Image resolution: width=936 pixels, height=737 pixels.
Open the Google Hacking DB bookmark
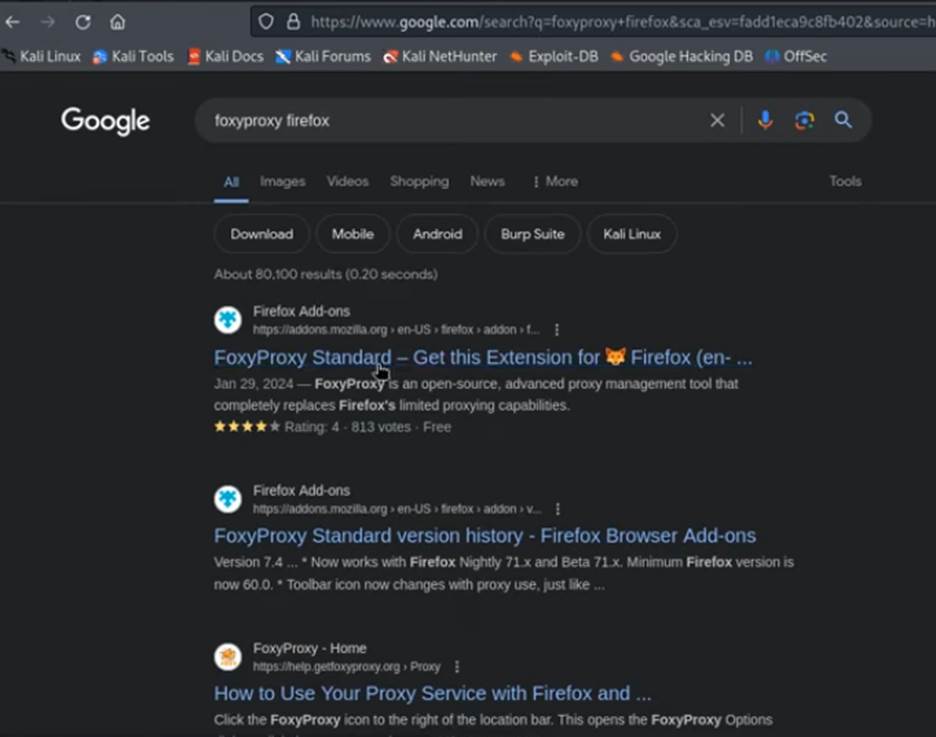click(x=682, y=56)
